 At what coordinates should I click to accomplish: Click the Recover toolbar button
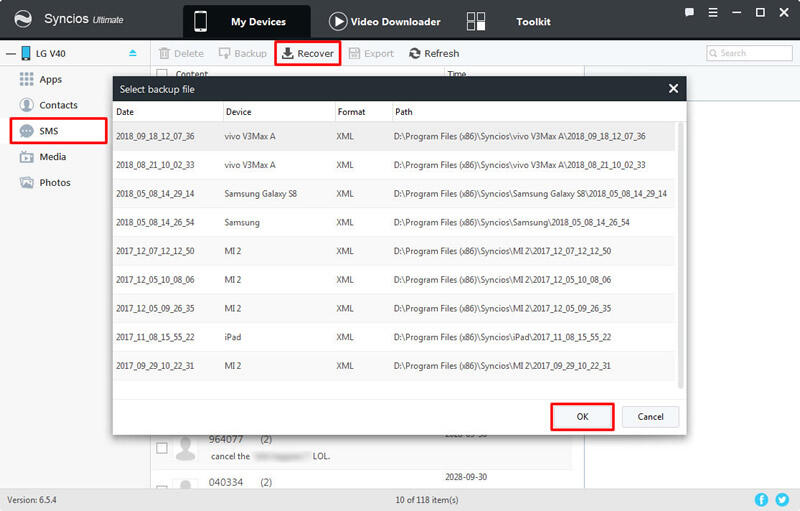pos(307,53)
